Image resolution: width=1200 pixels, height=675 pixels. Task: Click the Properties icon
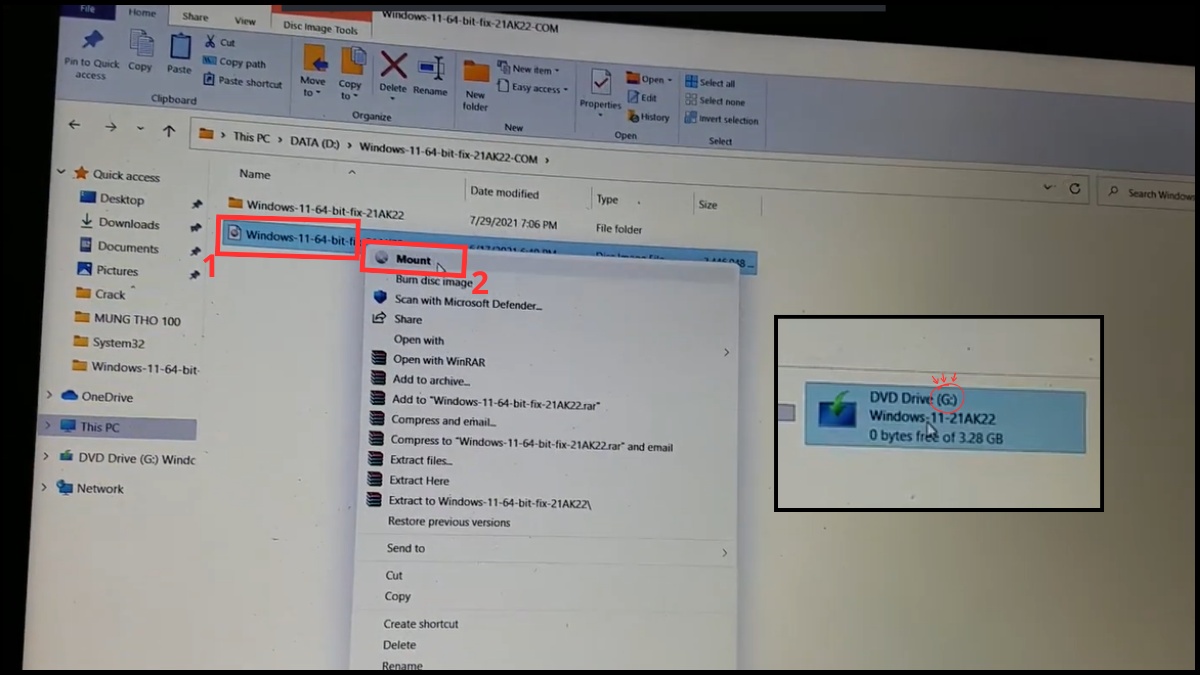coord(601,82)
